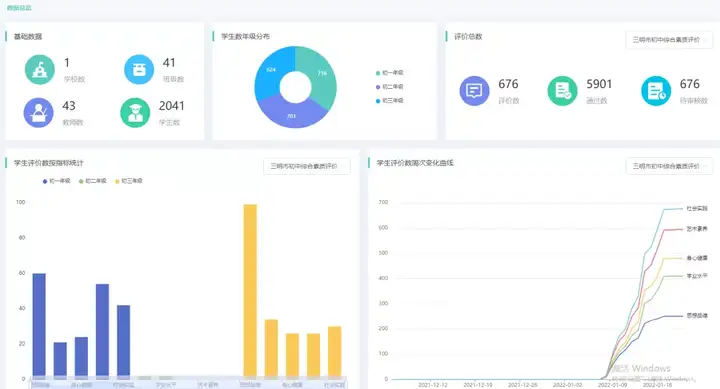Click the class count icon showing 41
This screenshot has height=389, width=720.
coord(139,69)
